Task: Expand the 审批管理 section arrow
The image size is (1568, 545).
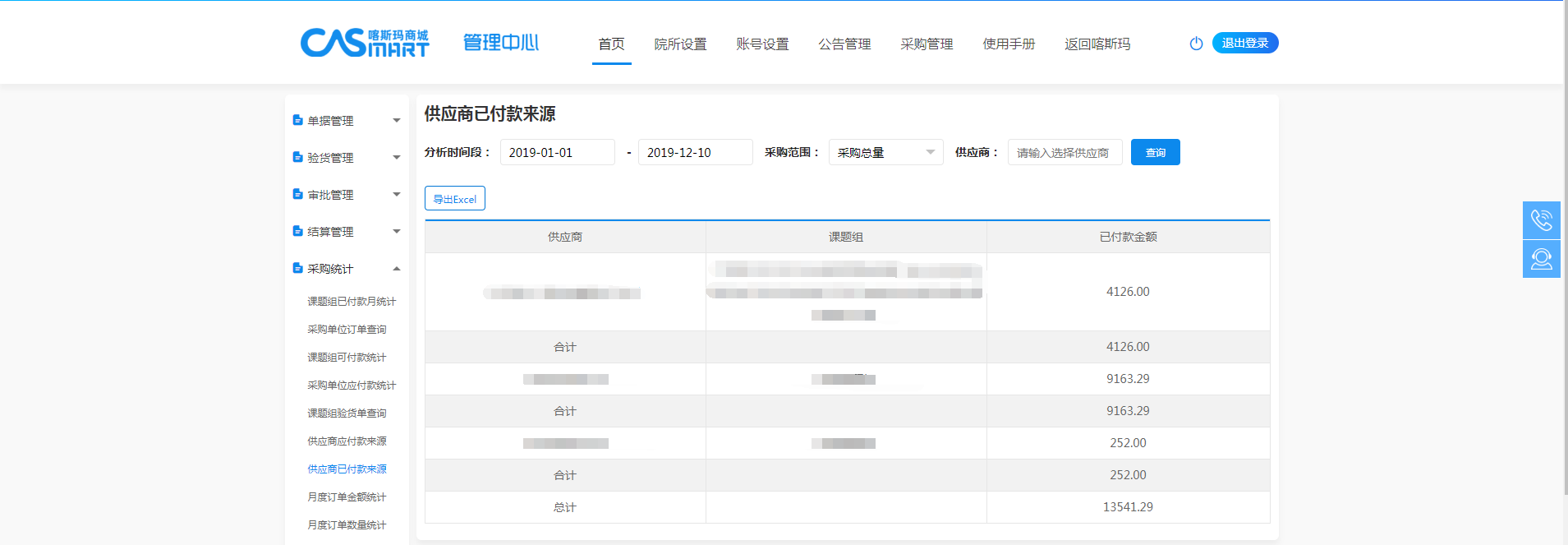Action: click(x=397, y=195)
